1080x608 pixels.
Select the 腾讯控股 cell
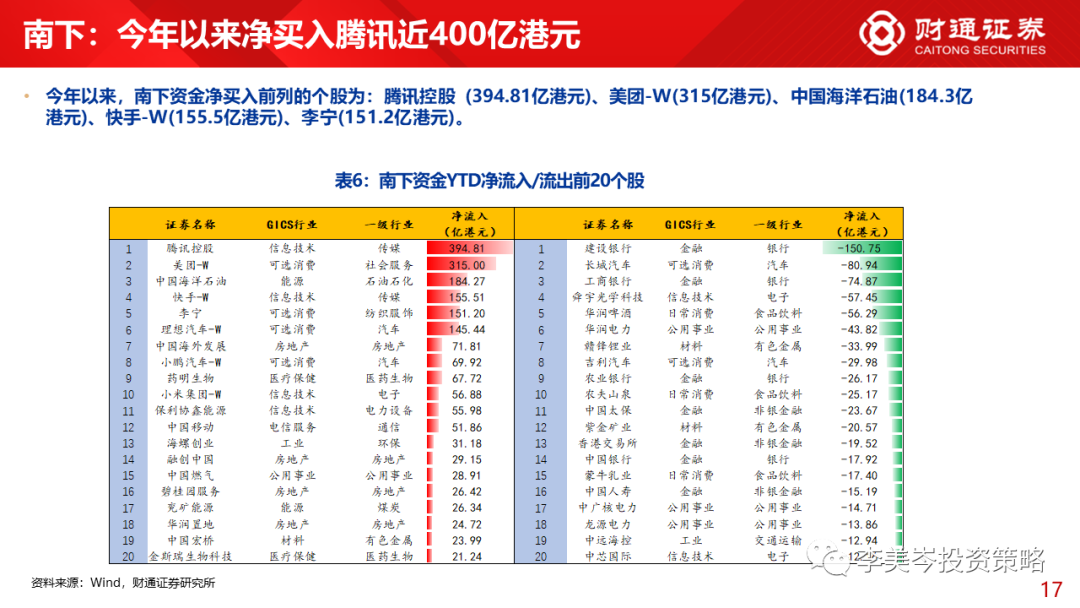(x=190, y=248)
